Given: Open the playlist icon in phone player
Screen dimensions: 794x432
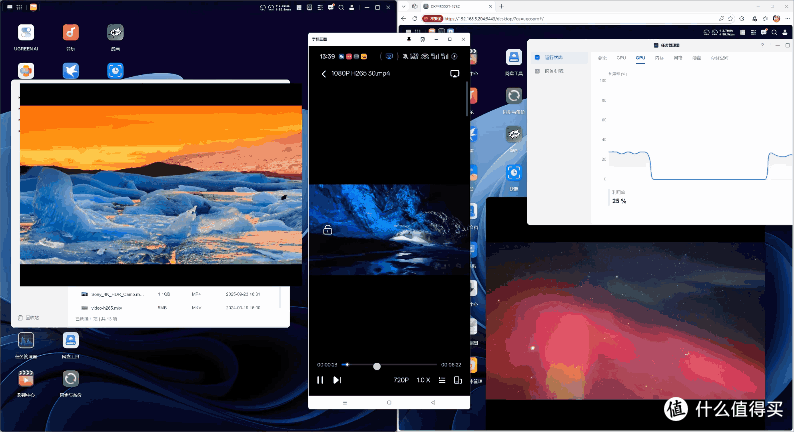Looking at the screenshot, I should [442, 380].
